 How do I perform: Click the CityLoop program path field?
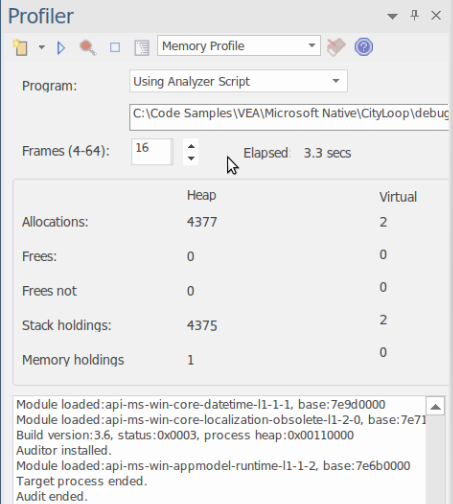point(289,117)
